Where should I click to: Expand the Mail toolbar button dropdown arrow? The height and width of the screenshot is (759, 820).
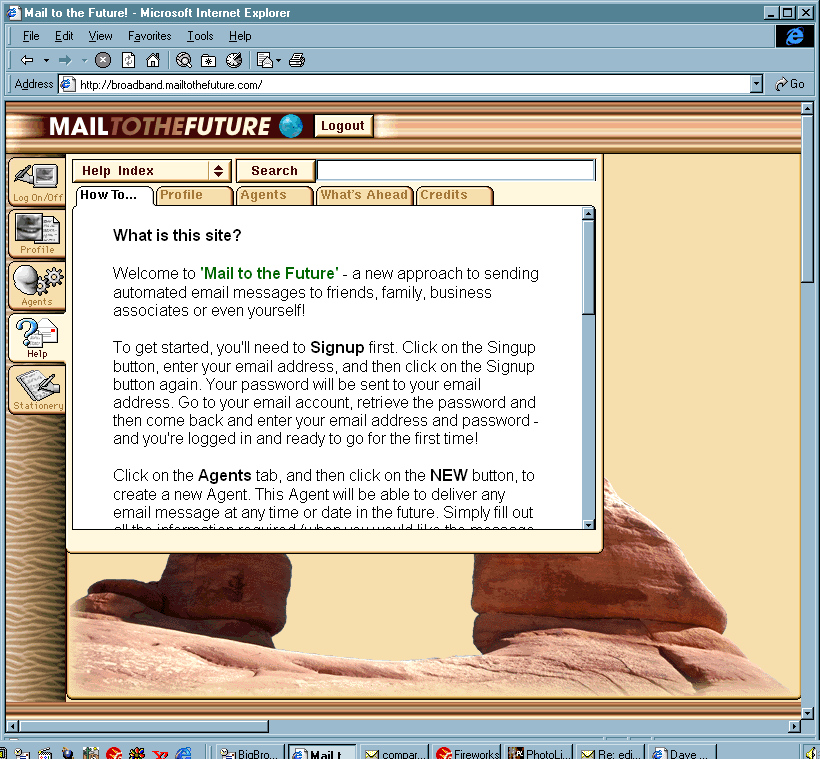278,60
